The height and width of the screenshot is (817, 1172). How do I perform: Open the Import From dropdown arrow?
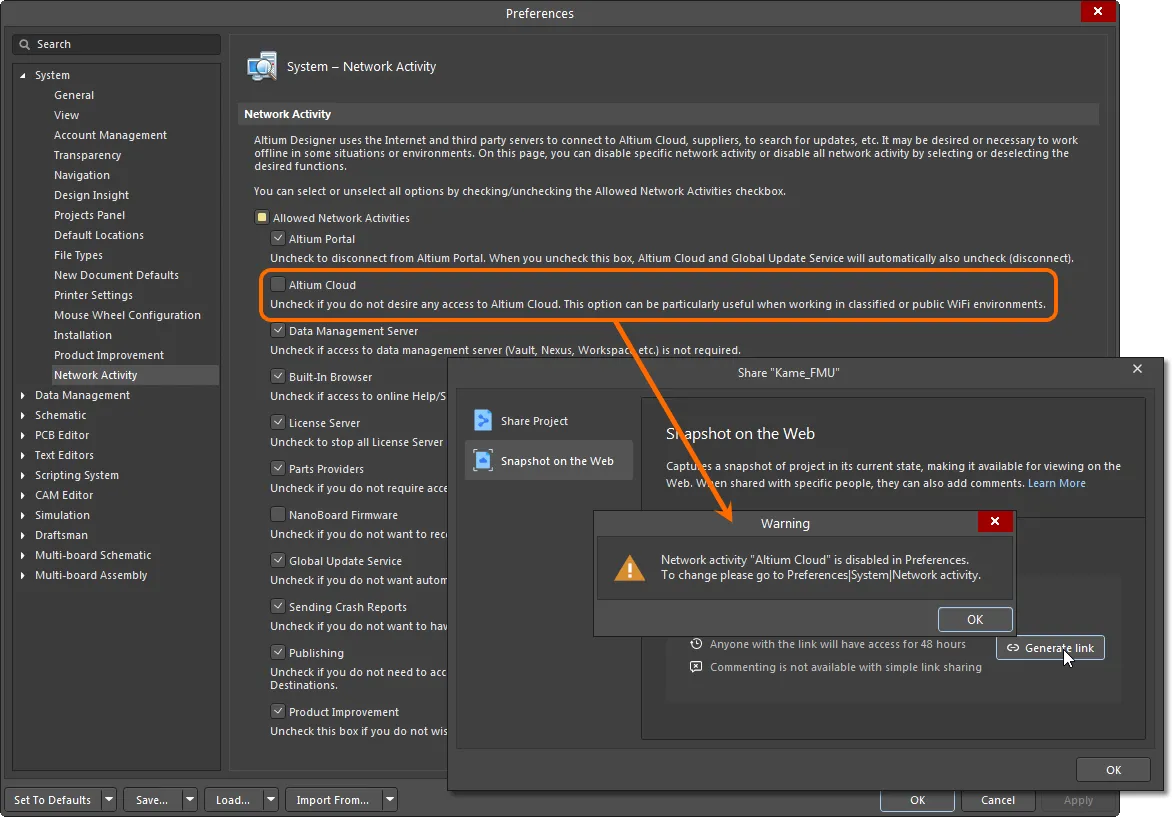coord(389,799)
